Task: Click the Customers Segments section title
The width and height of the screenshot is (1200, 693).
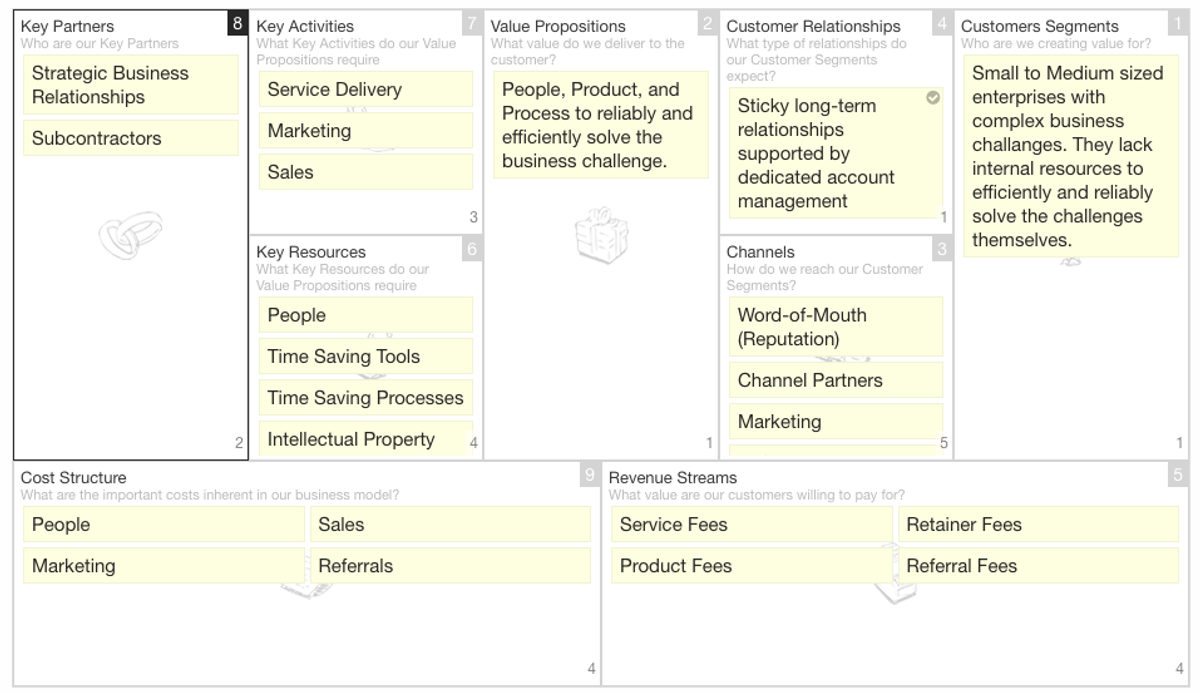Action: [x=1040, y=26]
